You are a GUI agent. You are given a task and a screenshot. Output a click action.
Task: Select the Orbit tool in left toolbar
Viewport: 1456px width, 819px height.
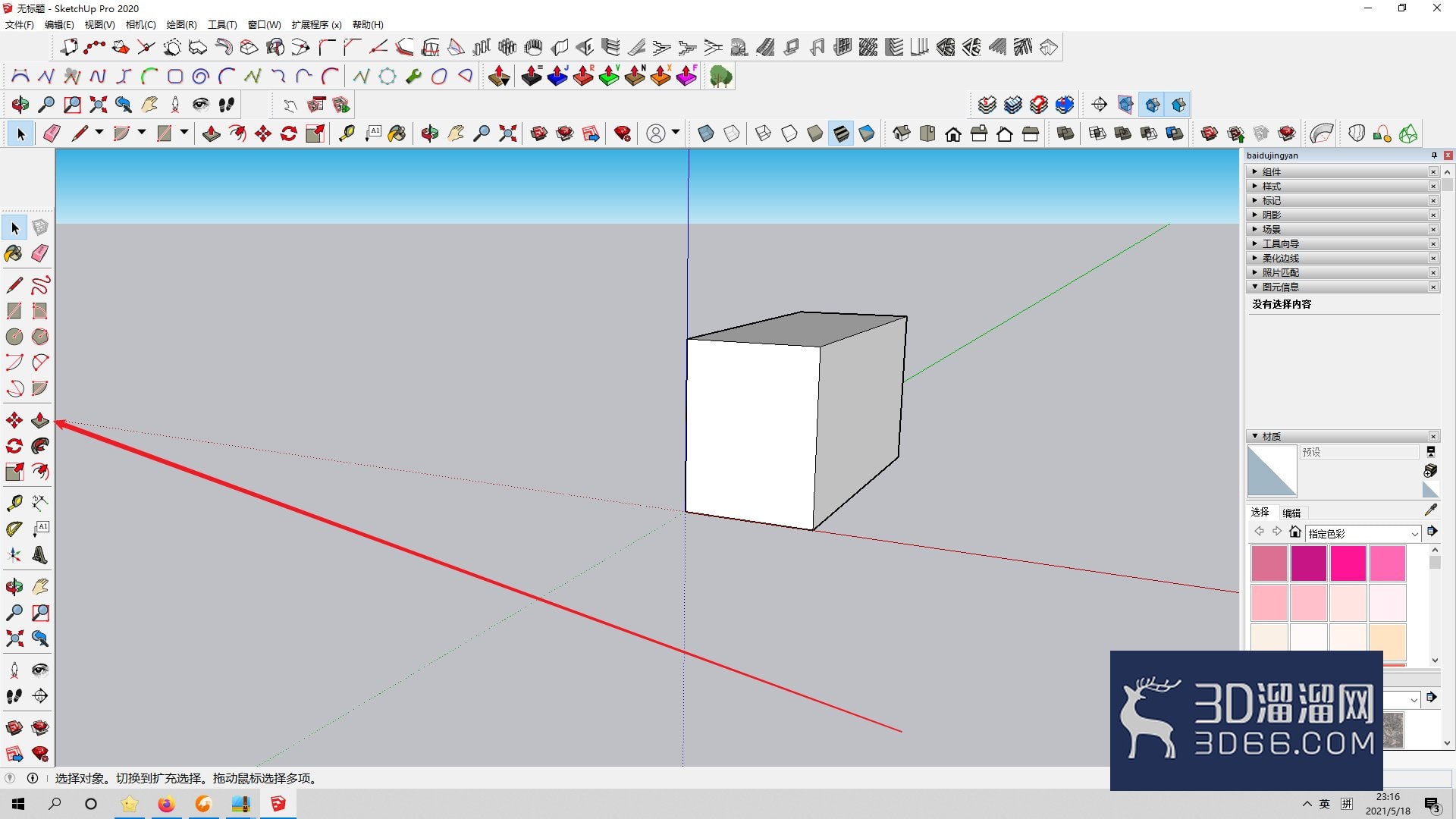14,587
